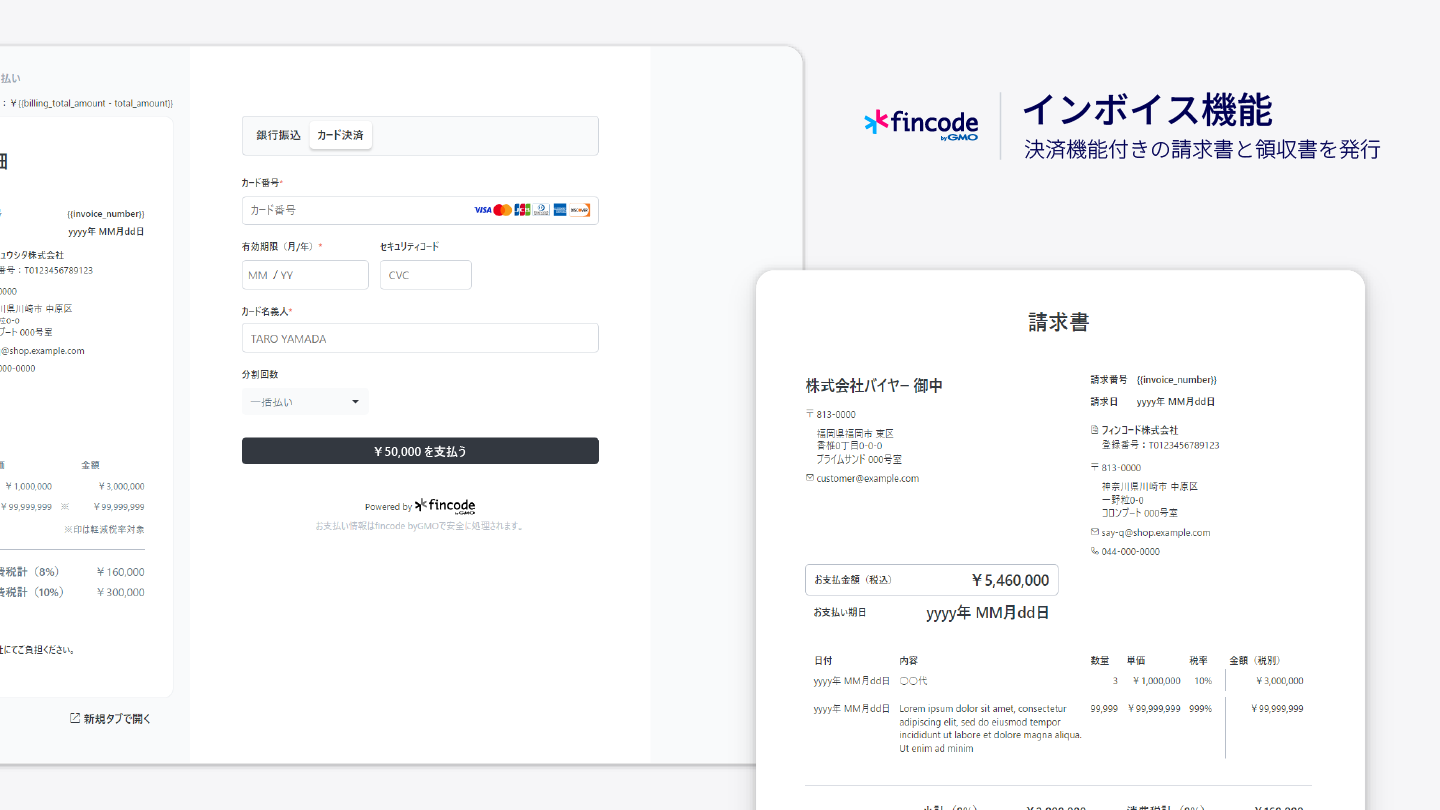The width and height of the screenshot is (1440, 810).
Task: Click the Diners Club card icon
Action: 541,210
